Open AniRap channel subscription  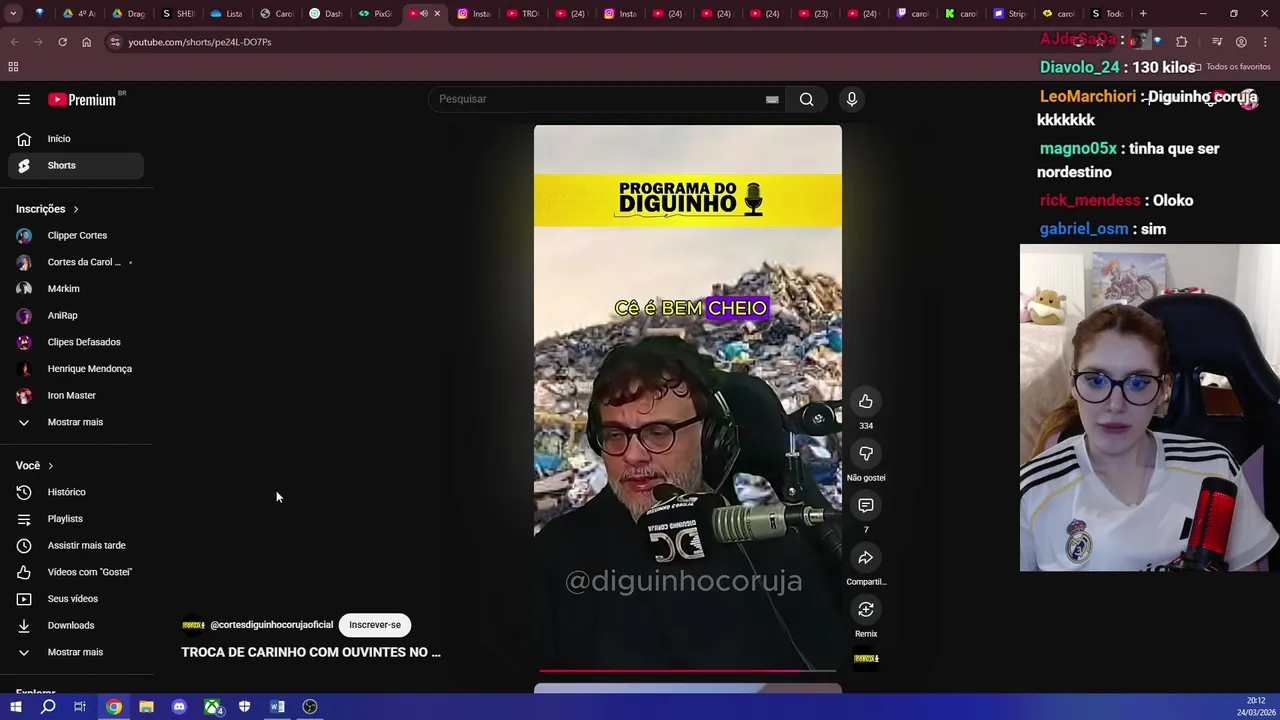(x=76, y=315)
